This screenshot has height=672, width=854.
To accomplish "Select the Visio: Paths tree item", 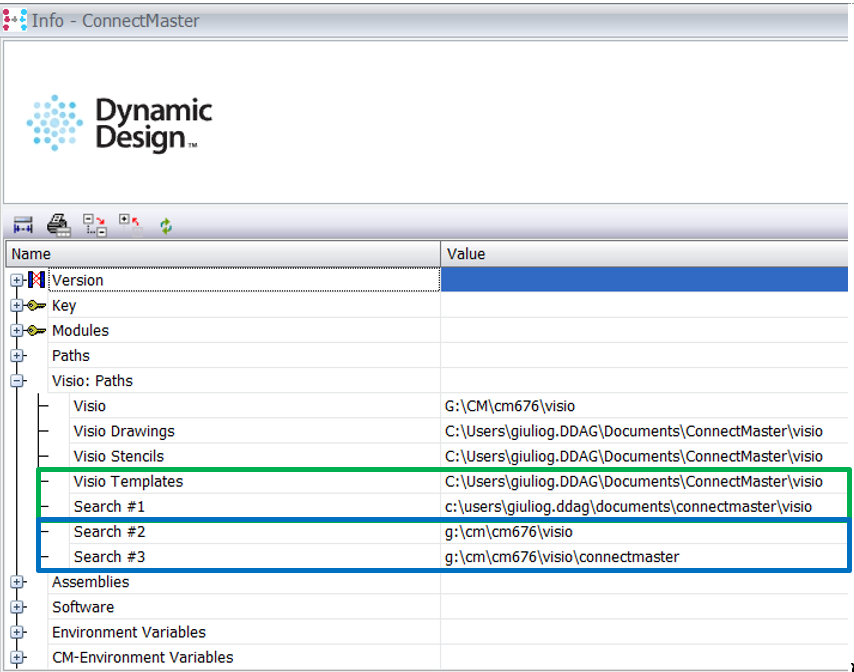I will (92, 381).
